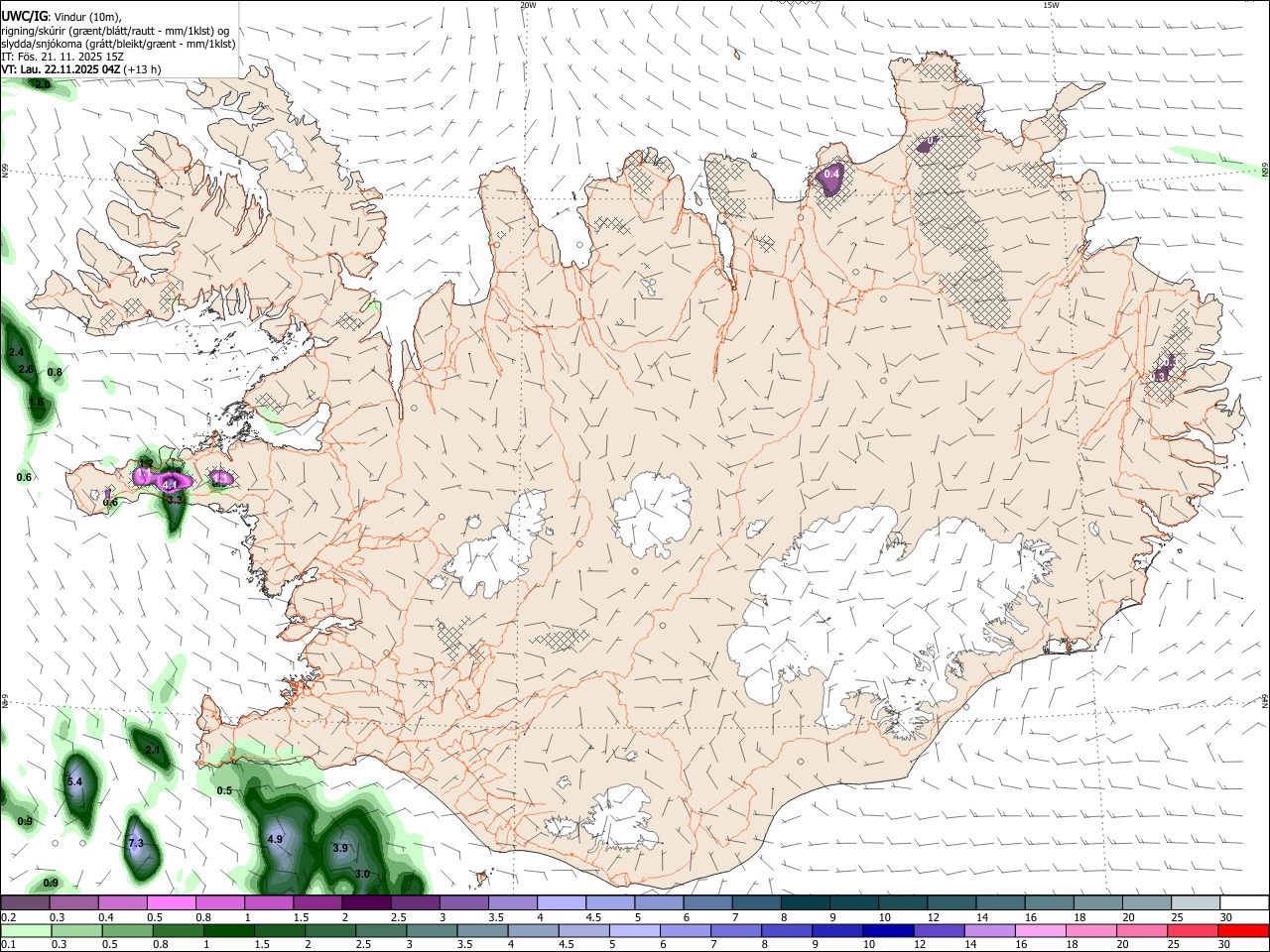Click the 0.5 precipitation value near the Reykjanes tip
The width and height of the screenshot is (1270, 952).
224,791
